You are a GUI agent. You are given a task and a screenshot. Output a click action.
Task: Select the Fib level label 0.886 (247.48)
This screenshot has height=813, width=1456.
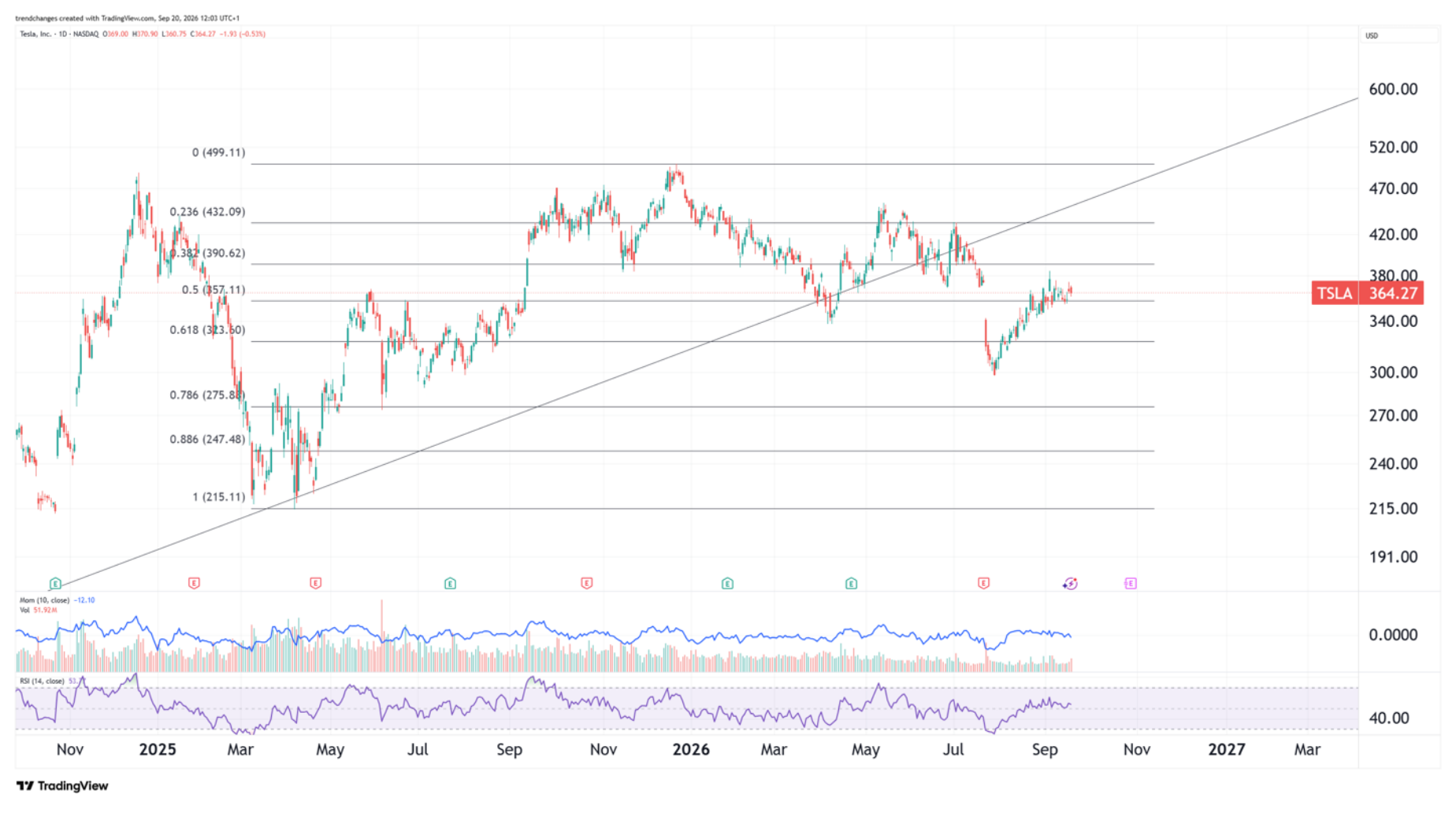(x=208, y=439)
